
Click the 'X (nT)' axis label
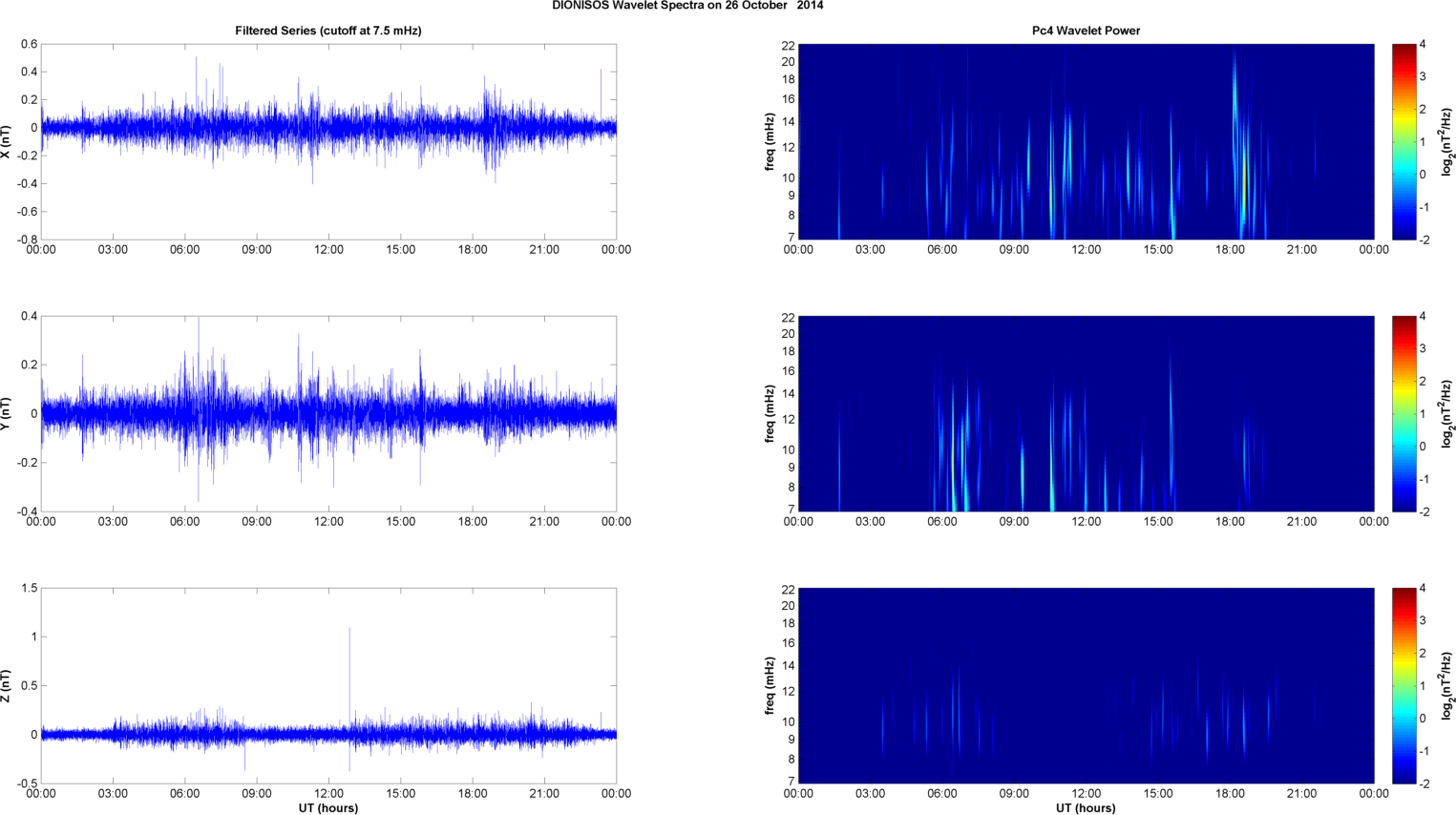(x=7, y=141)
